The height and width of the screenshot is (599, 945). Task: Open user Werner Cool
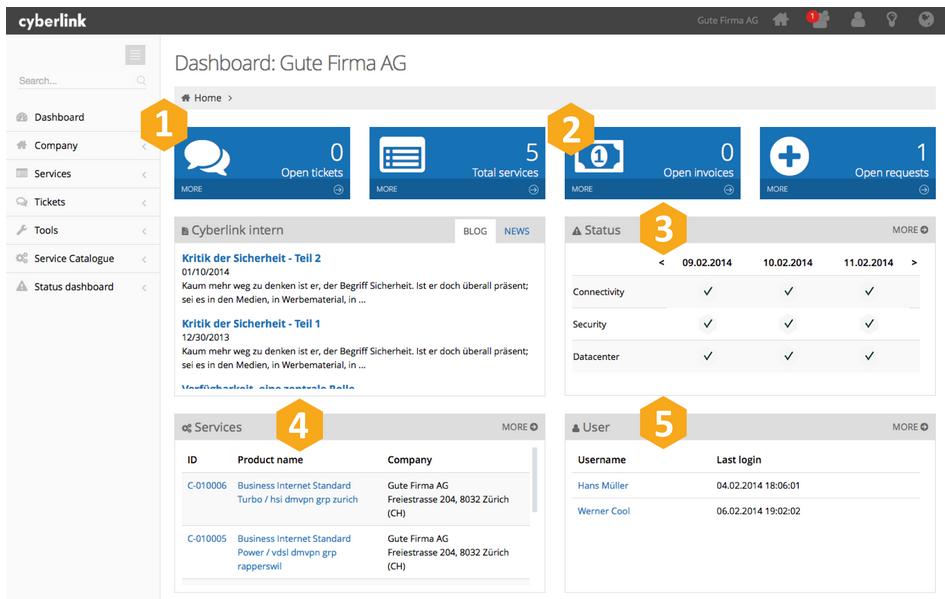604,510
